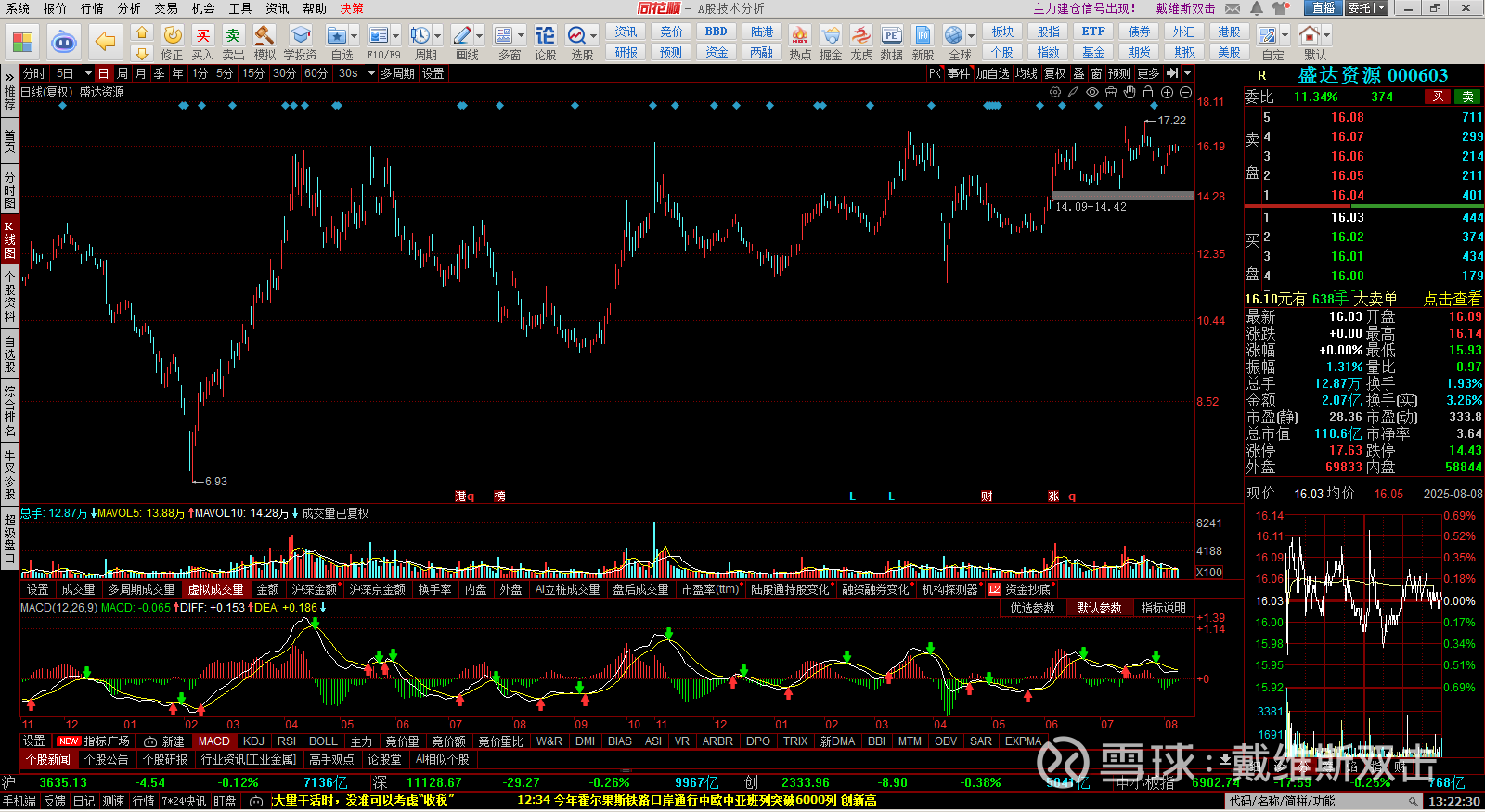Screen dimensions: 1485x812
Task: Open the 论股 discussion icon
Action: click(546, 35)
